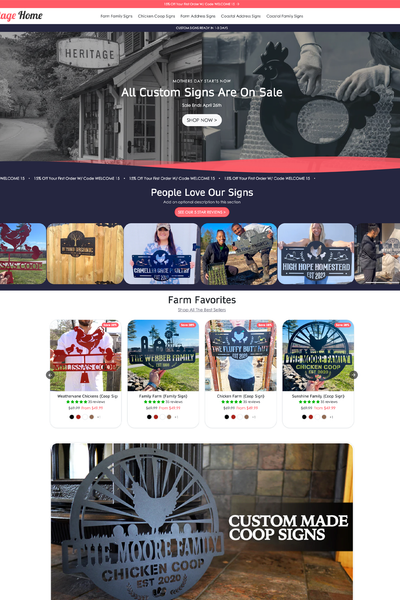Pick white color swatch for Sunshine Family sign
This screenshot has height=600, width=400.
coord(317,417)
